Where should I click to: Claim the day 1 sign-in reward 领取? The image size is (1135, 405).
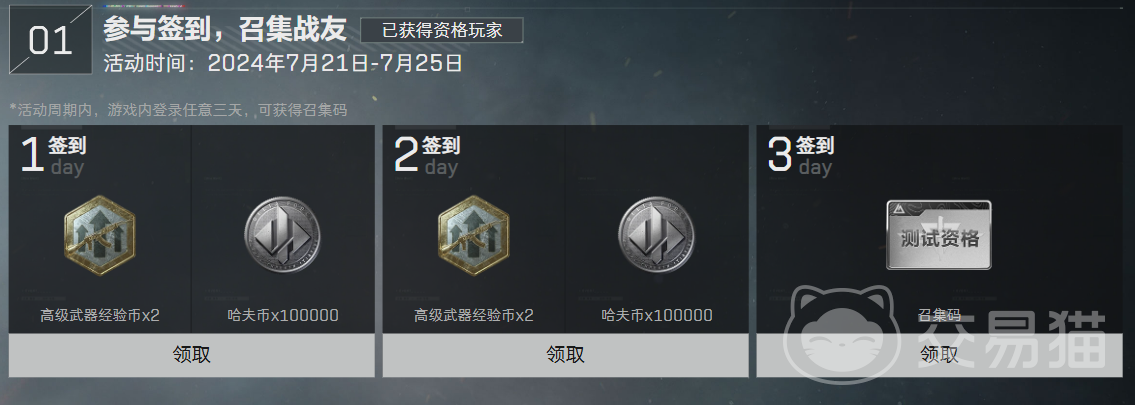click(x=192, y=355)
